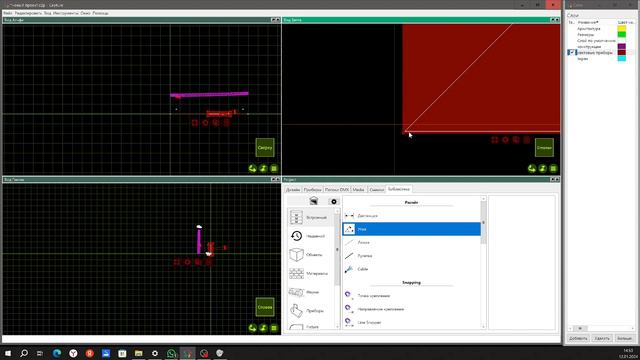Switch to the Design tab

293,190
